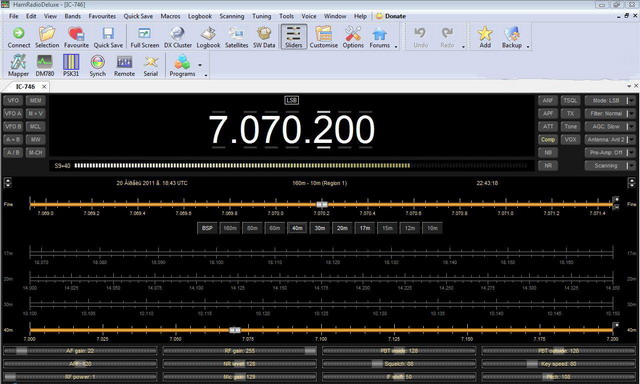The image size is (640, 384).
Task: Click the VFO A button
Action: coord(13,113)
